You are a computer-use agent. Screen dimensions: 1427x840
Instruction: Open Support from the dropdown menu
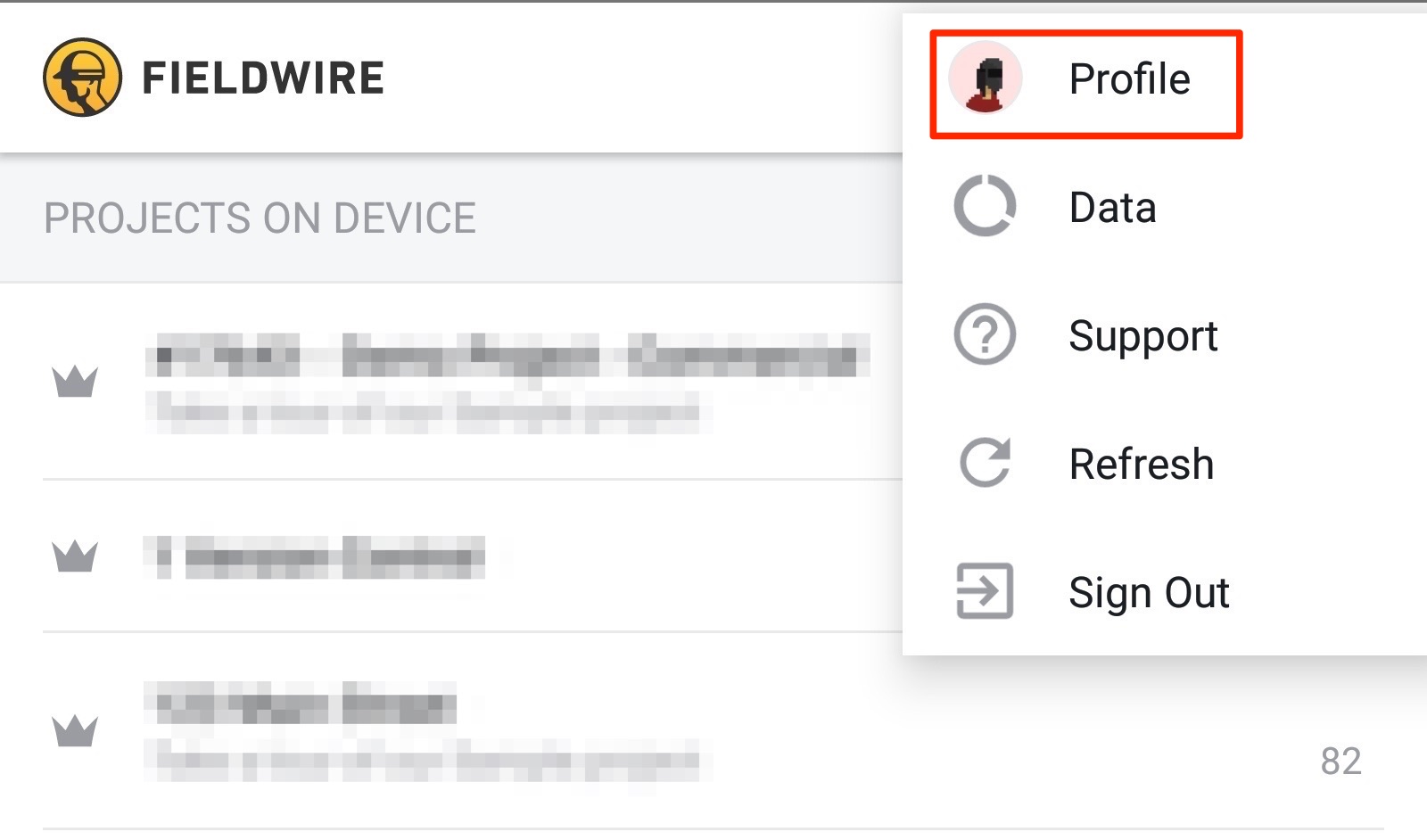[1144, 335]
